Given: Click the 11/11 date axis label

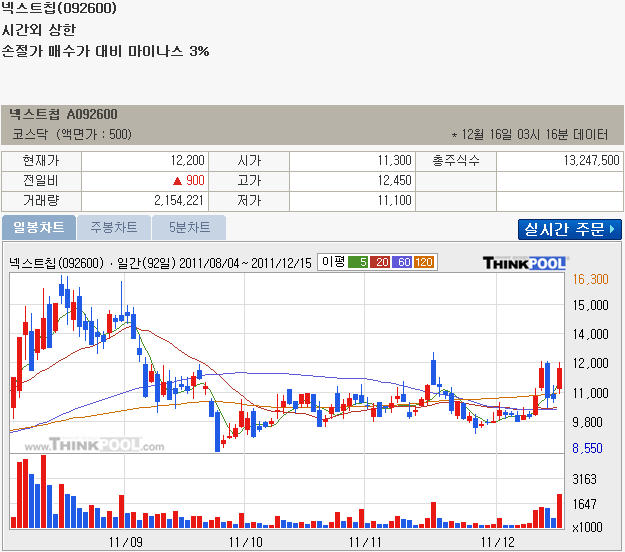Looking at the screenshot, I should pos(365,542).
